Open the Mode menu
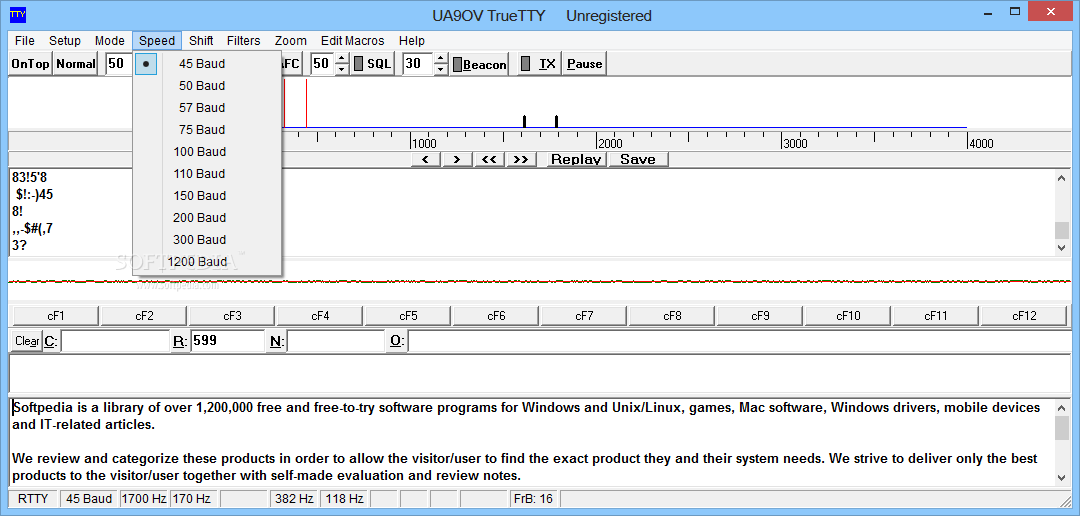This screenshot has height=516, width=1080. point(110,41)
